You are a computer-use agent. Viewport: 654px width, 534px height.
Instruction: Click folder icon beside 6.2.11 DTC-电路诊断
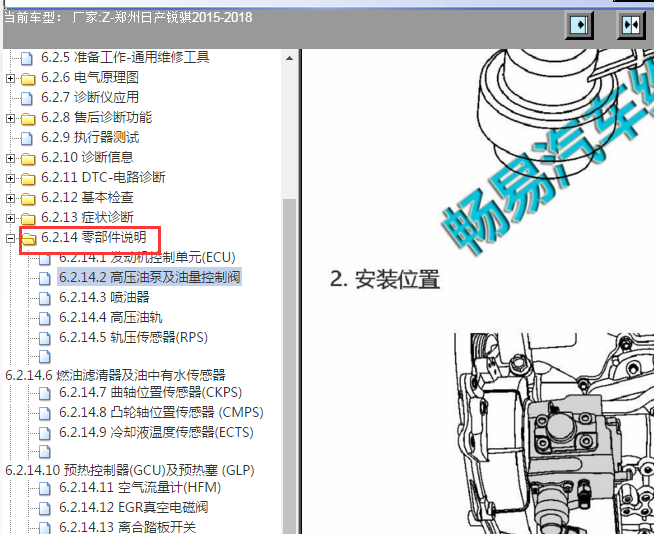tap(28, 179)
